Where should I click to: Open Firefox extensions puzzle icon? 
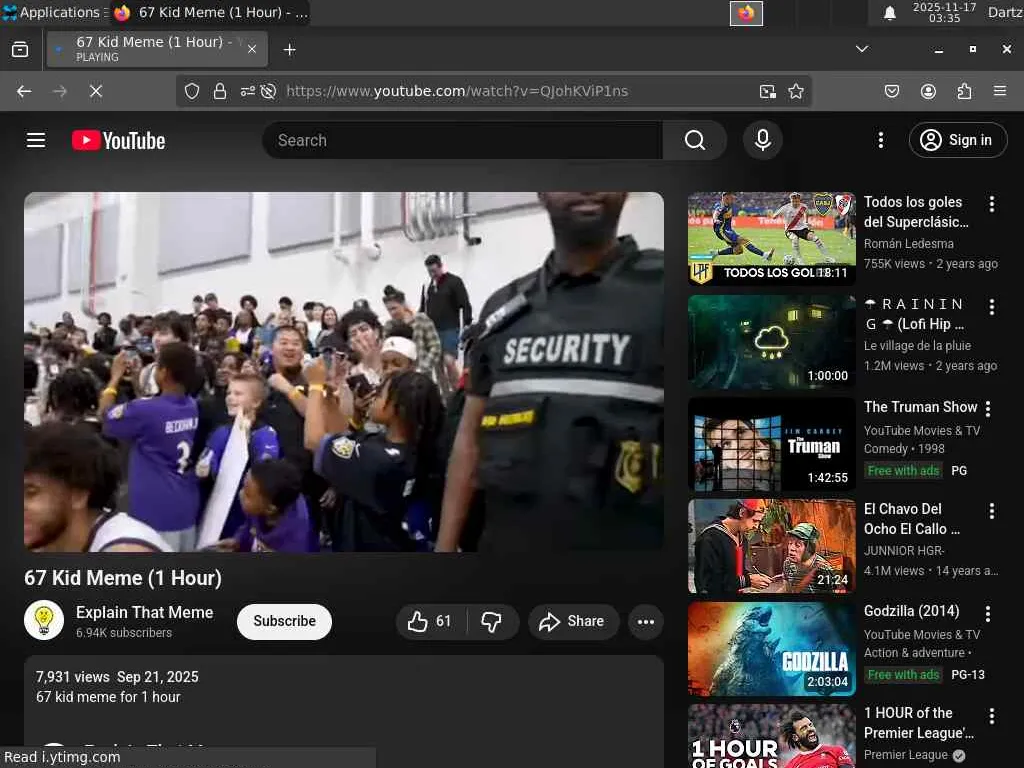point(964,91)
